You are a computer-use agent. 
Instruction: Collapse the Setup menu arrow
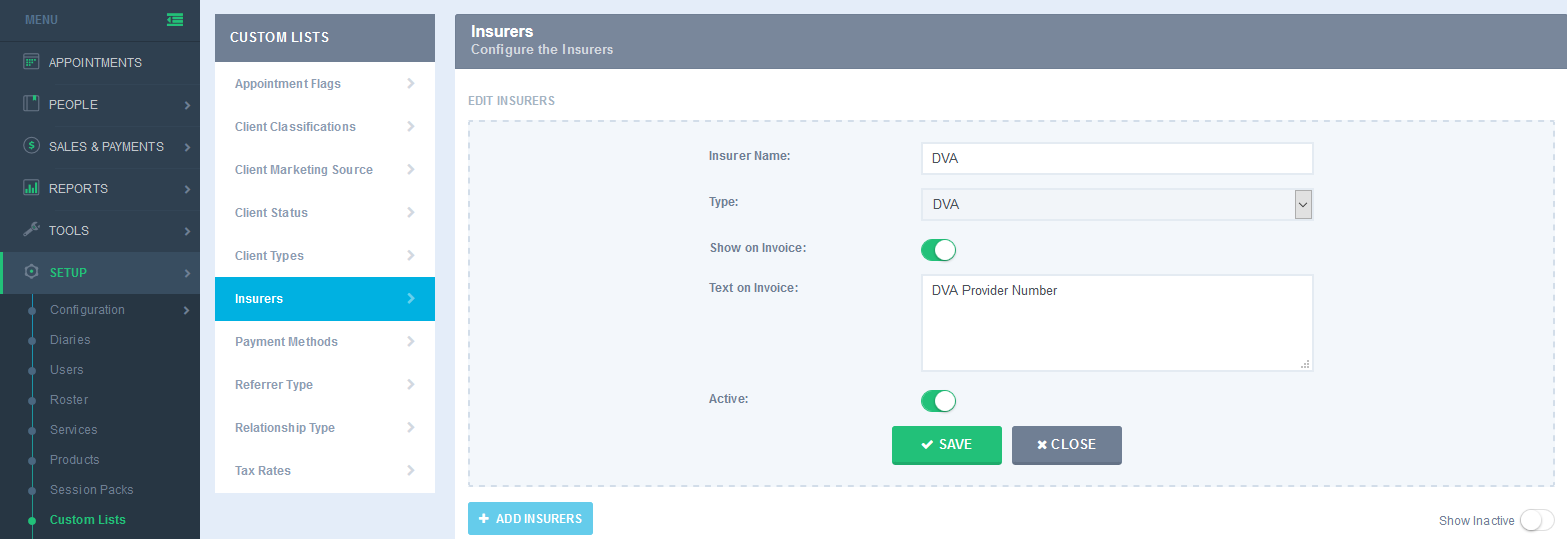tap(187, 273)
